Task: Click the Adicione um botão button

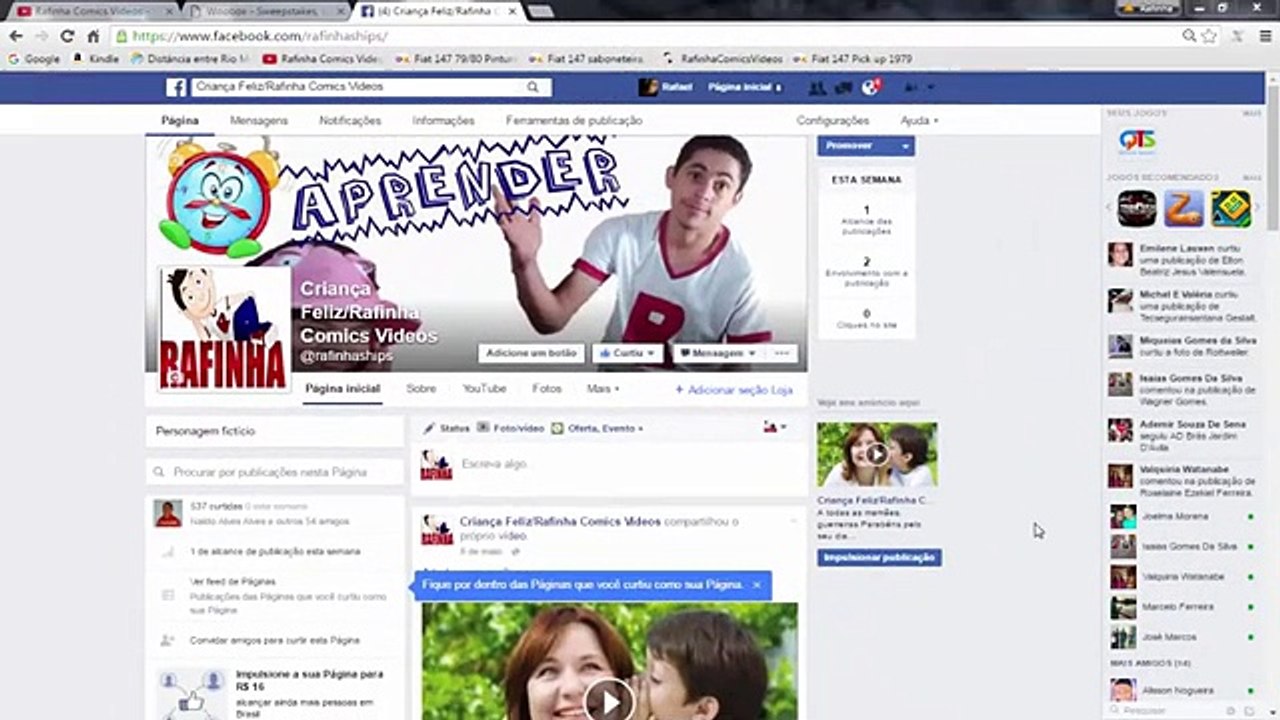Action: coord(532,353)
